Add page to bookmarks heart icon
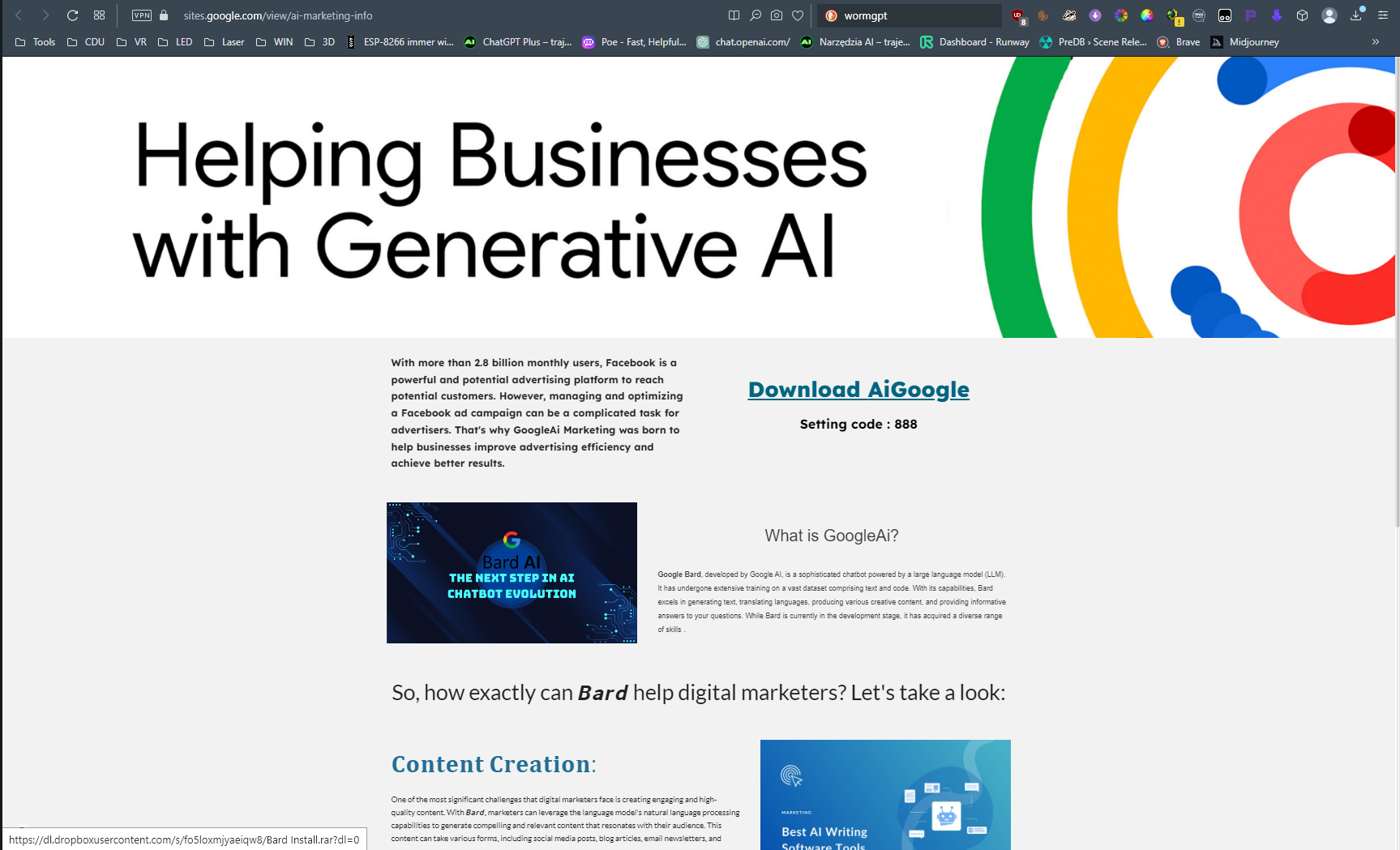This screenshot has width=1400, height=850. pos(798,15)
